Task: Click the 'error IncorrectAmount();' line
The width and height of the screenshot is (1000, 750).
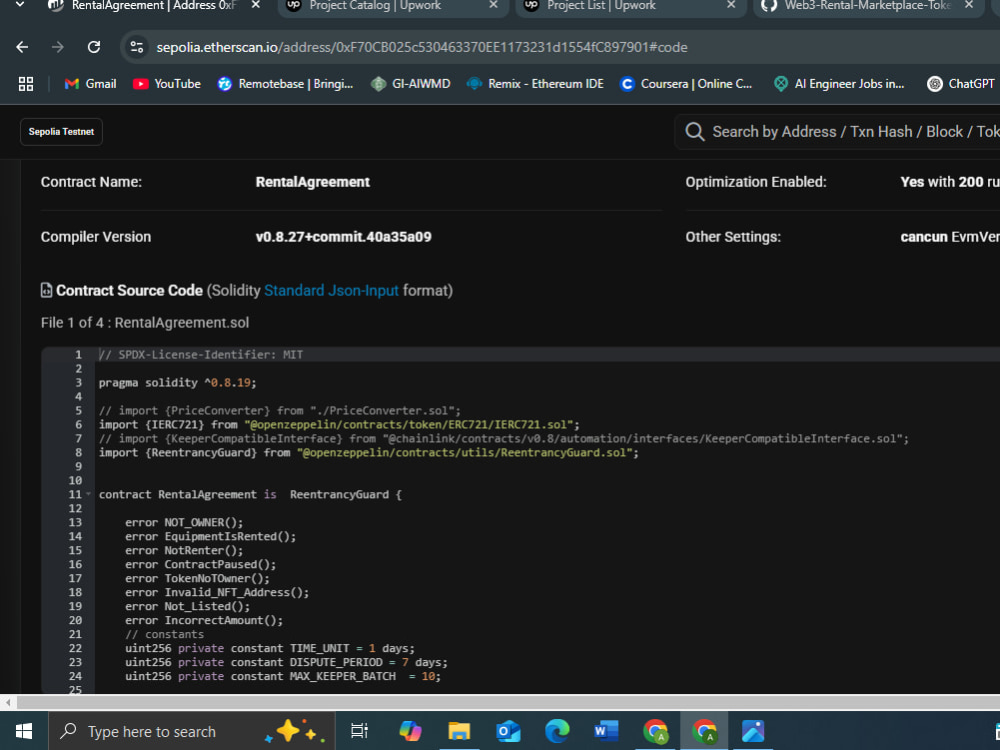Action: [x=204, y=621]
